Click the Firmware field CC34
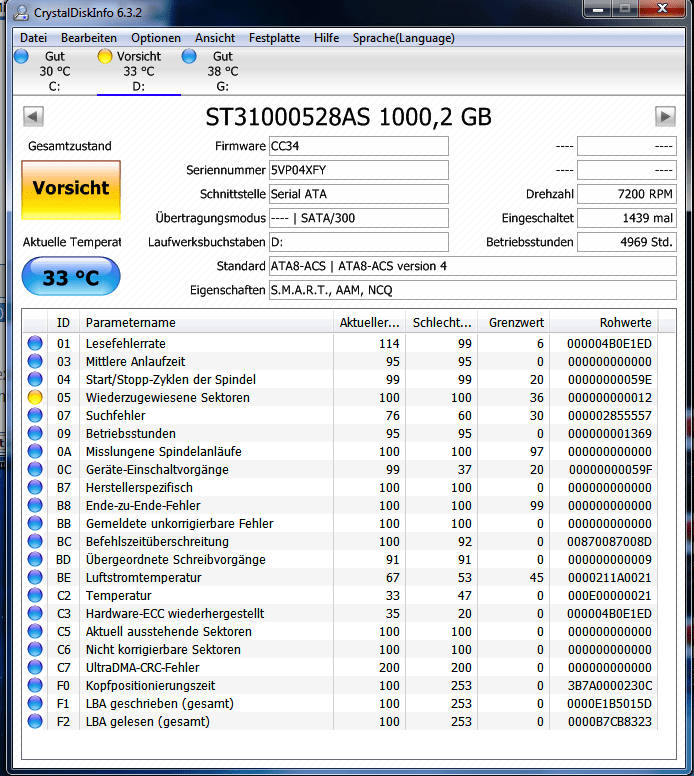The height and width of the screenshot is (776, 694). (359, 146)
